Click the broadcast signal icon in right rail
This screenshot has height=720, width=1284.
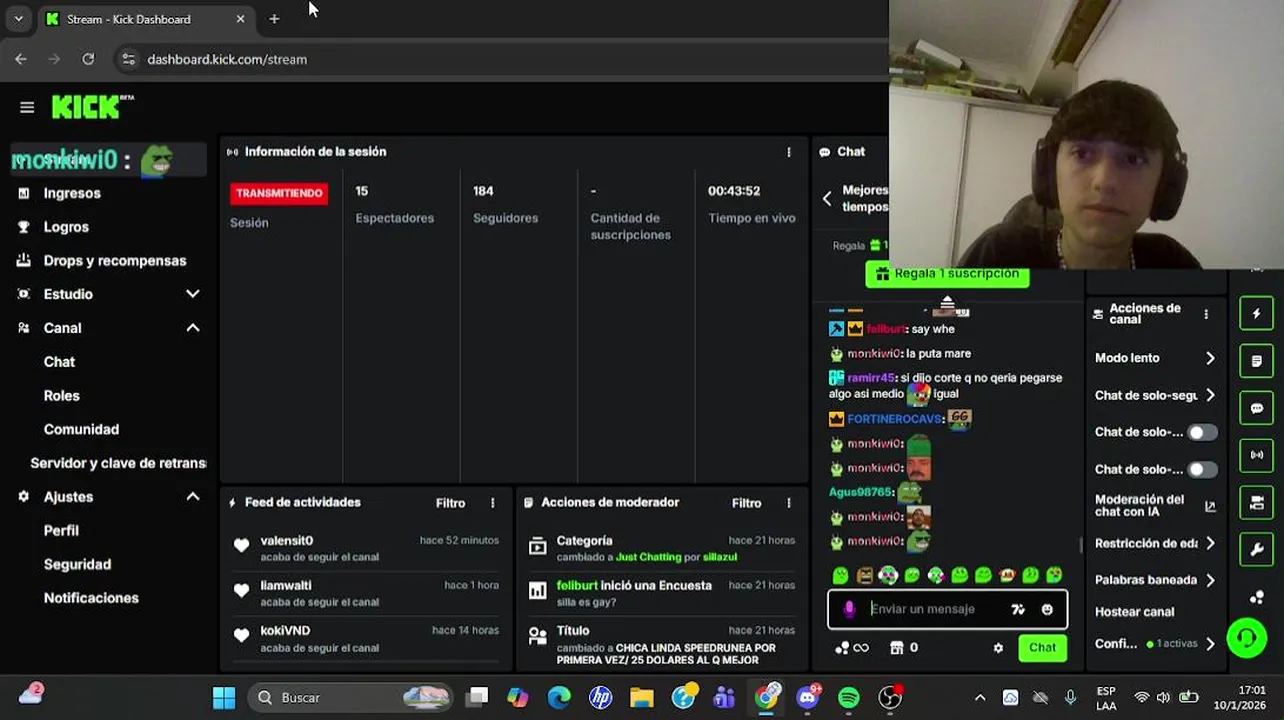coord(1257,455)
